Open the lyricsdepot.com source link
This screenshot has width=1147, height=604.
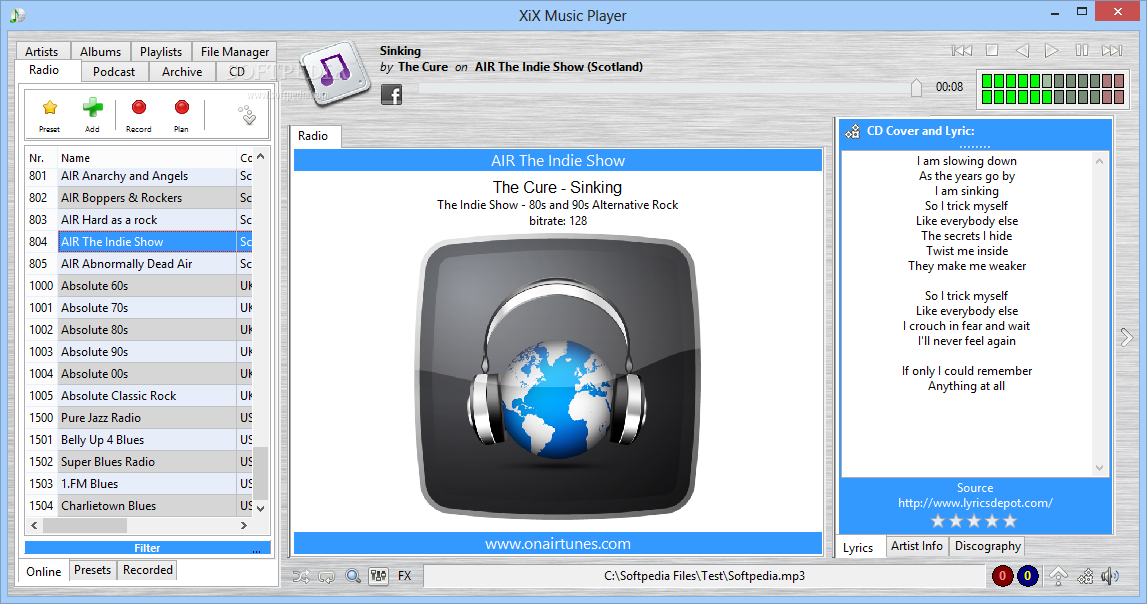975,503
